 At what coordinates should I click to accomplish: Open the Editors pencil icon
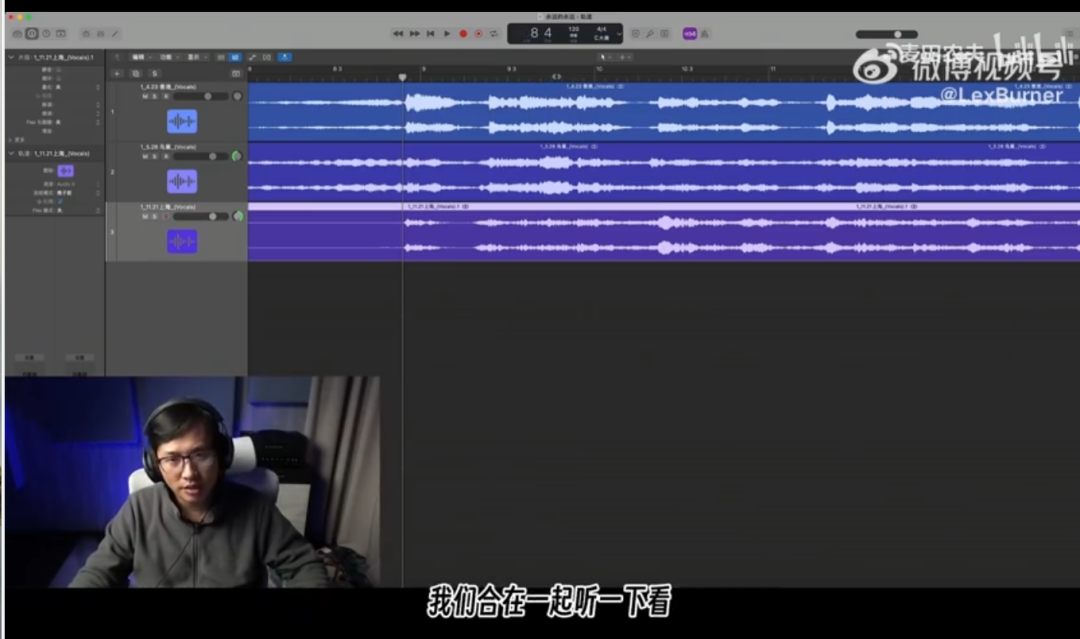115,34
